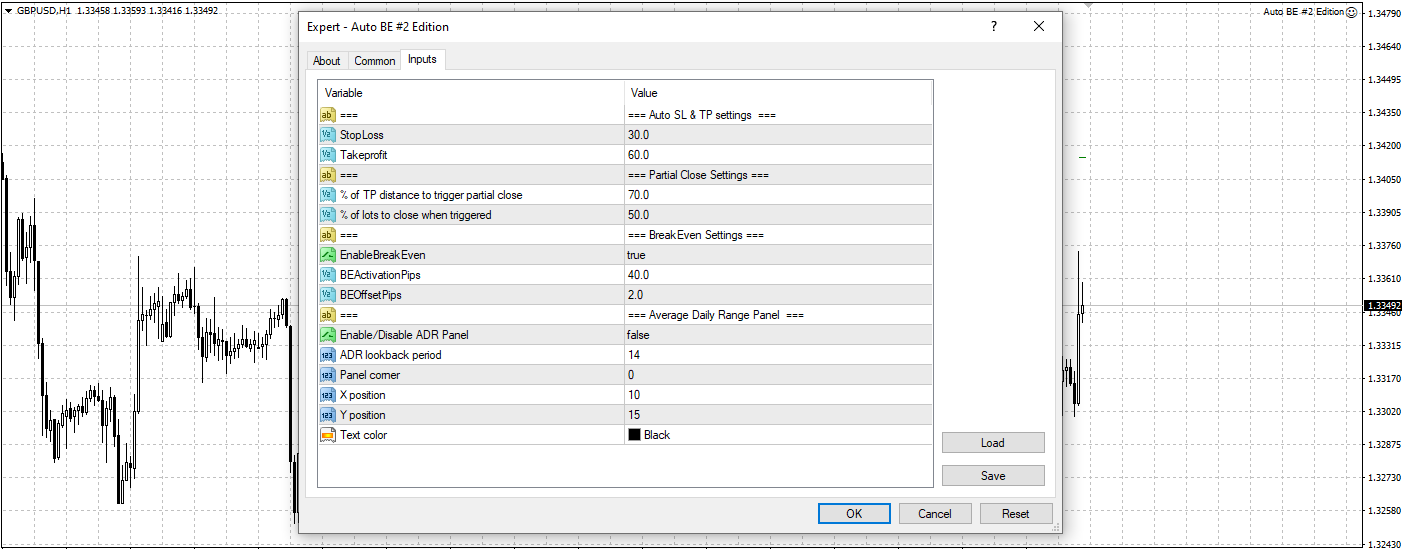Screen dimensions: 1402x549
Task: Click the question mark help button in the dialog
Action: [x=994, y=27]
